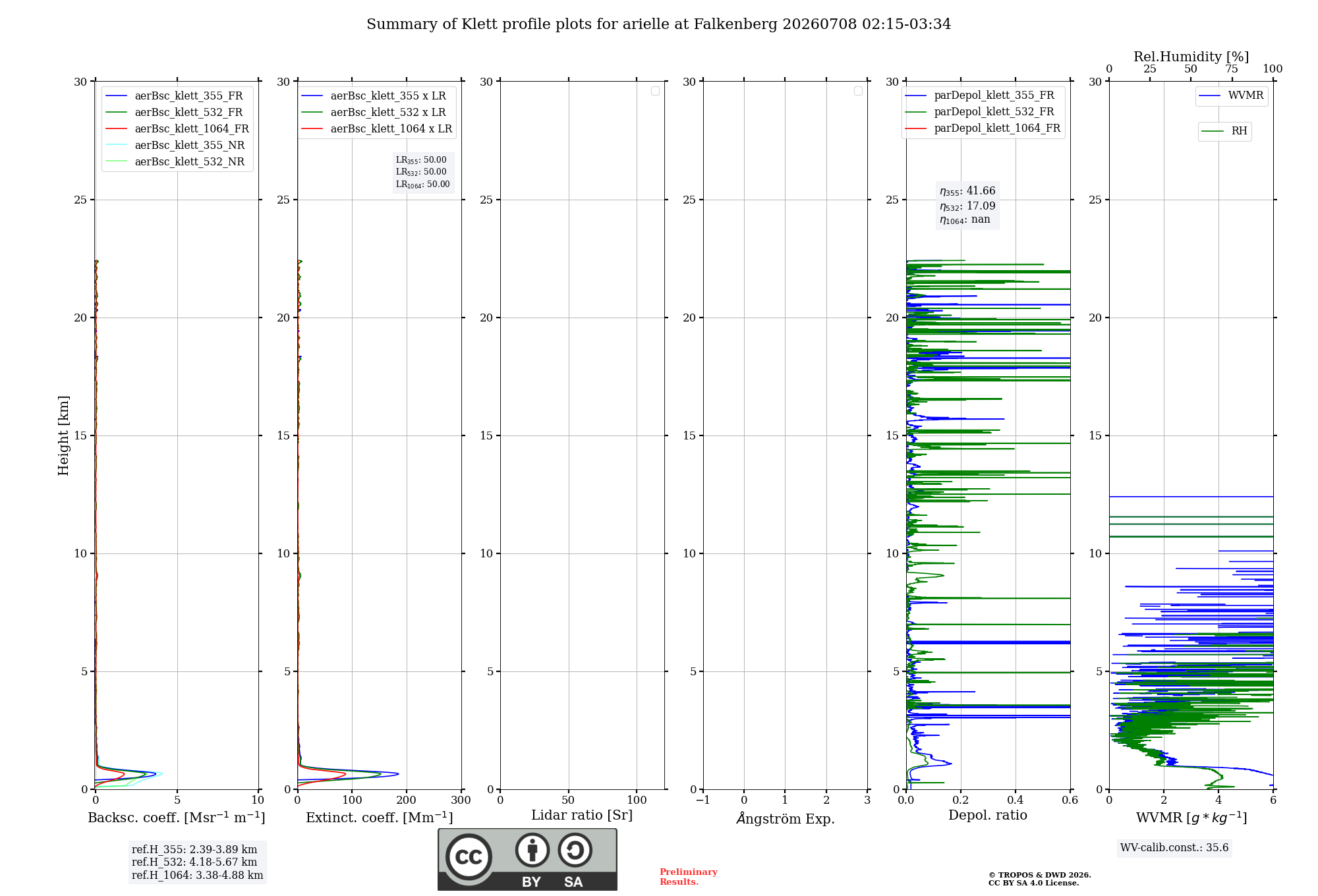The width and height of the screenshot is (1318, 896).
Task: Click the RH legend entry
Action: pos(1224,131)
